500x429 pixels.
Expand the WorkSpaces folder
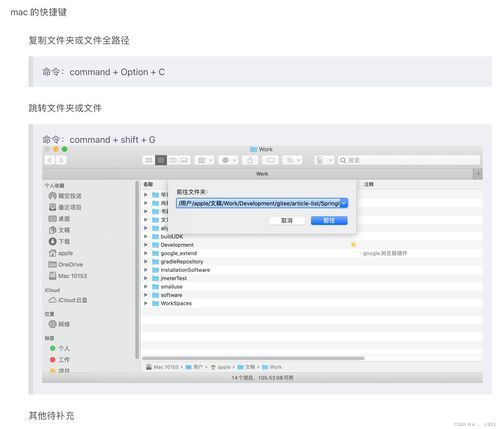click(x=146, y=303)
